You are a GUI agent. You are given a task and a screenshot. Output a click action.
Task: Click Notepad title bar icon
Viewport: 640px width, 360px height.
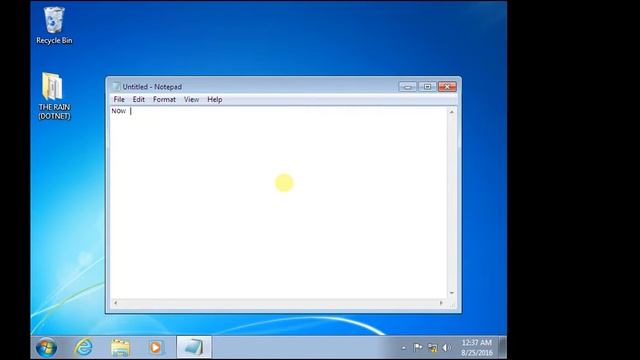pos(116,87)
